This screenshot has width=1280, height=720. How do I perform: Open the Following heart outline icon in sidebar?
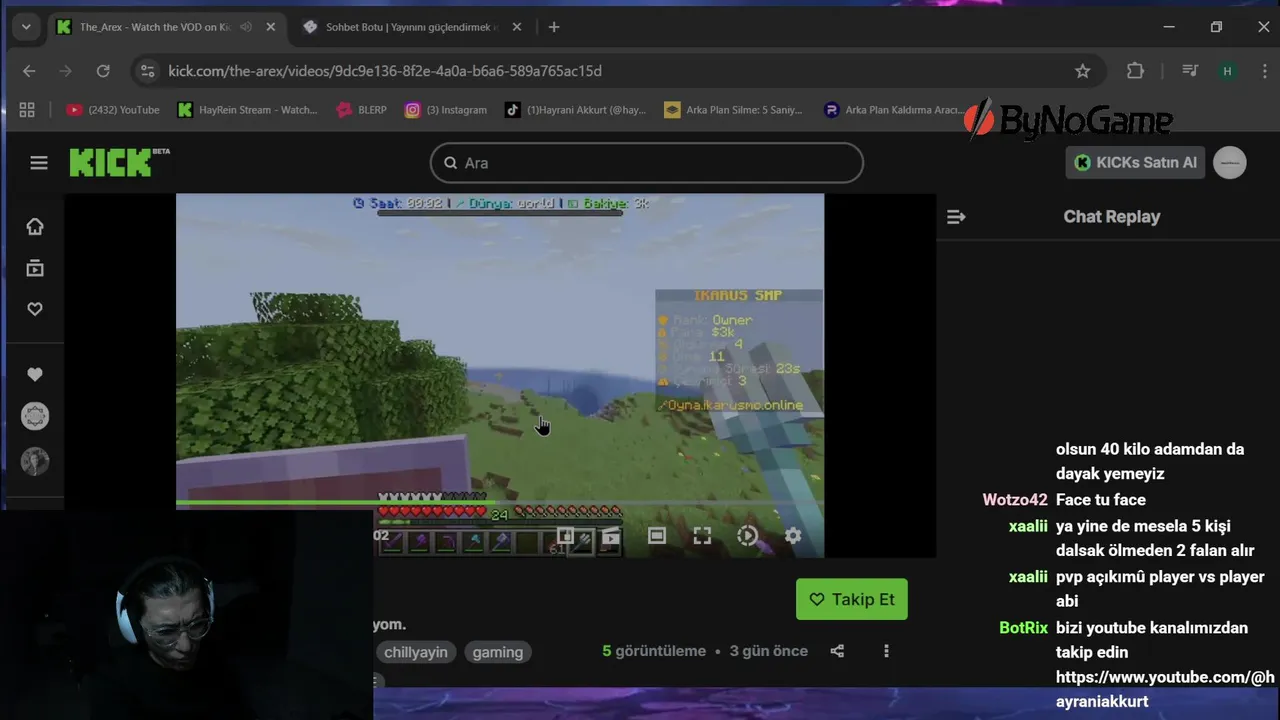[35, 309]
